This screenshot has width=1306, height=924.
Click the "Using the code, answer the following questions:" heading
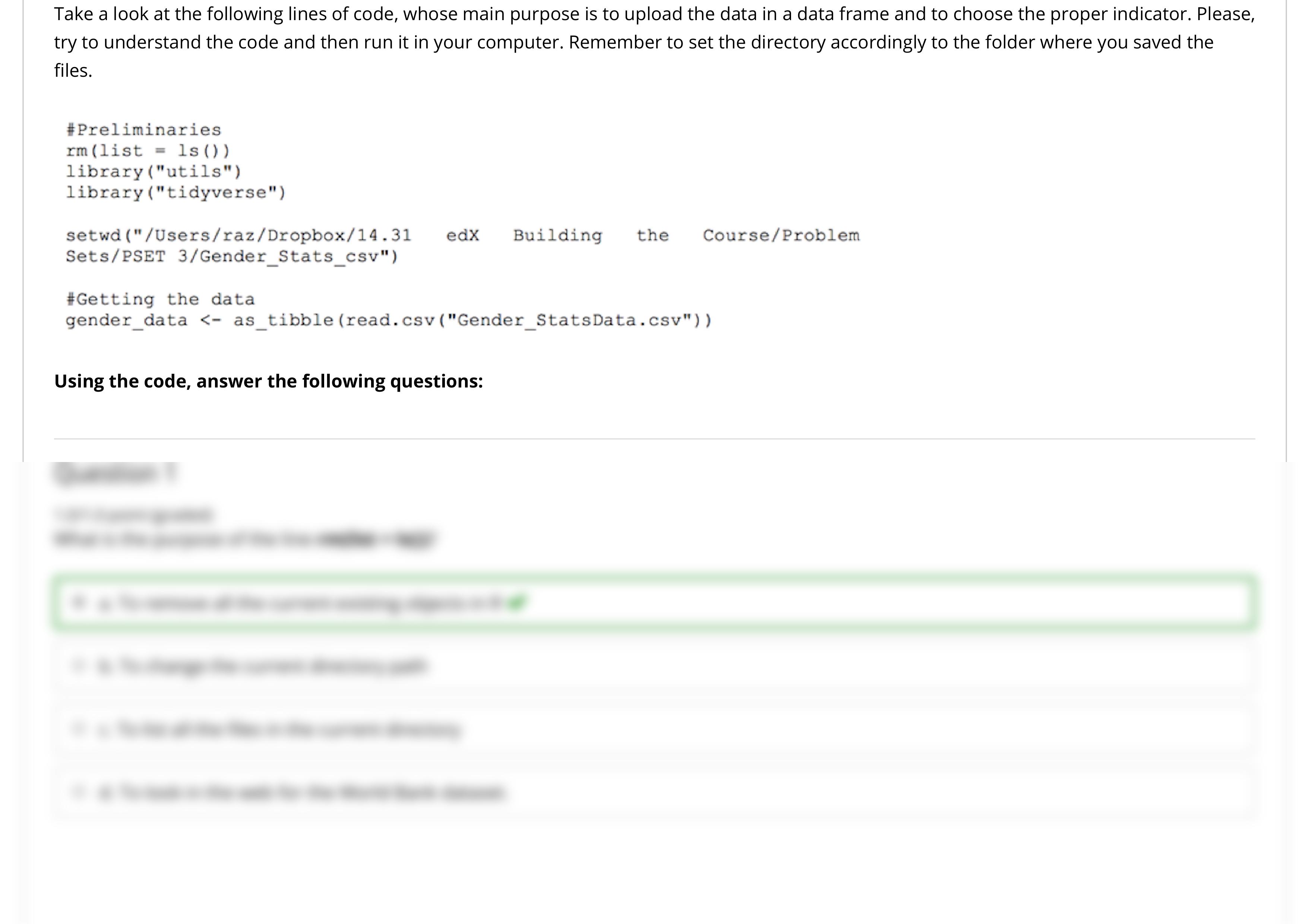coord(269,381)
